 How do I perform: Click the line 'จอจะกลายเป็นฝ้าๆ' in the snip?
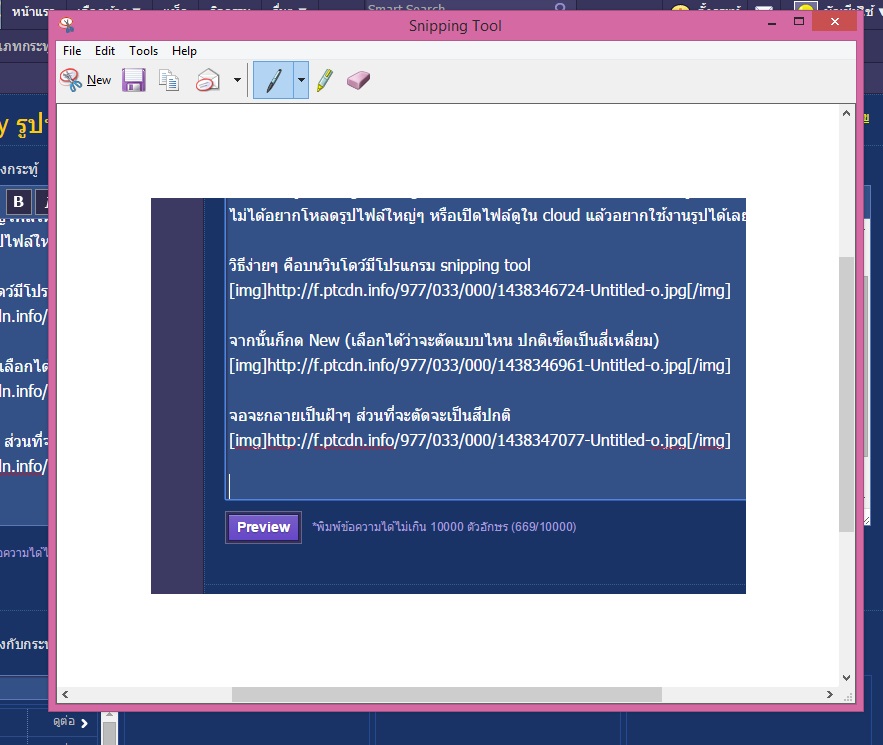[x=369, y=416]
